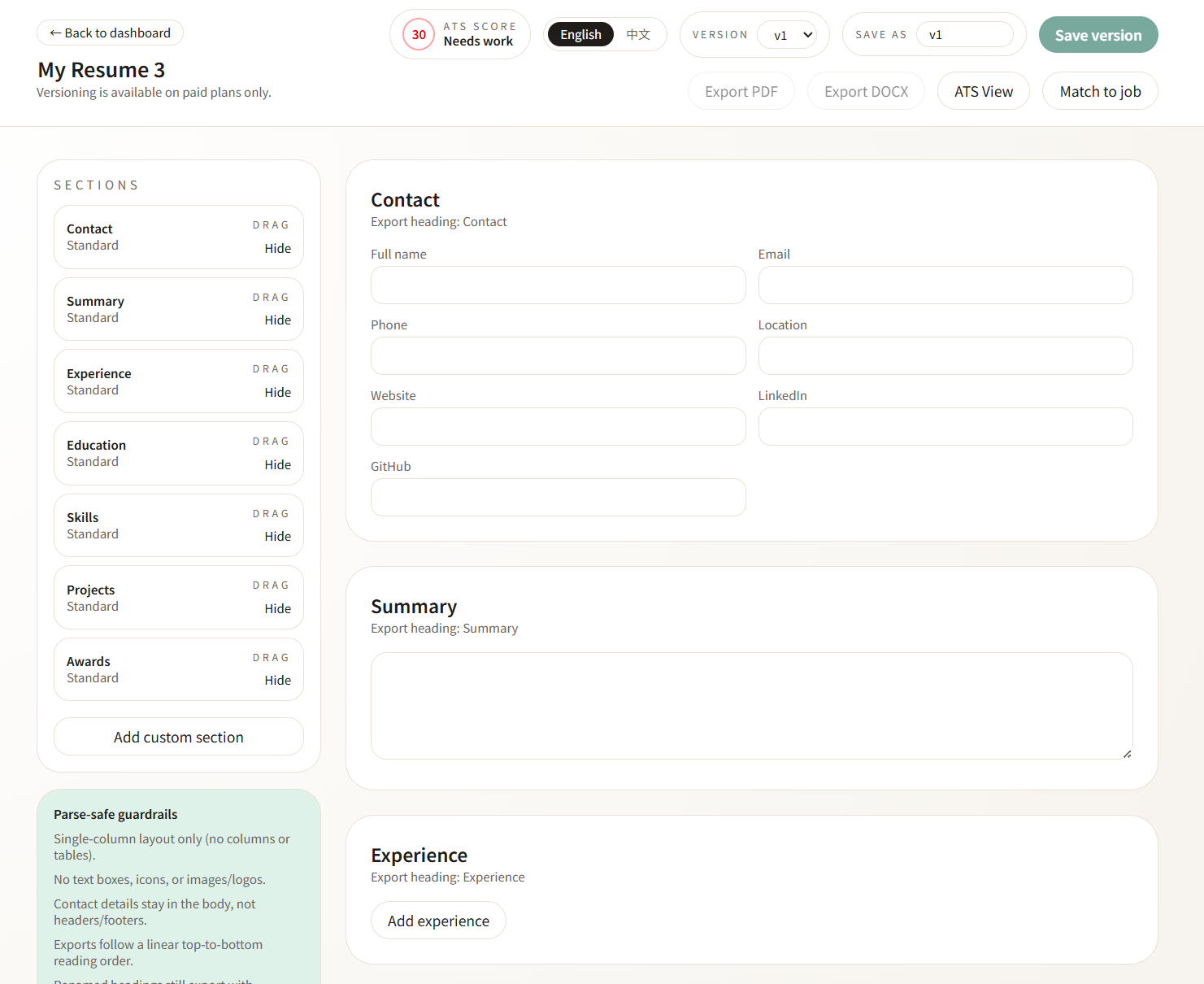The height and width of the screenshot is (984, 1204).
Task: Add a custom section
Action: [178, 737]
